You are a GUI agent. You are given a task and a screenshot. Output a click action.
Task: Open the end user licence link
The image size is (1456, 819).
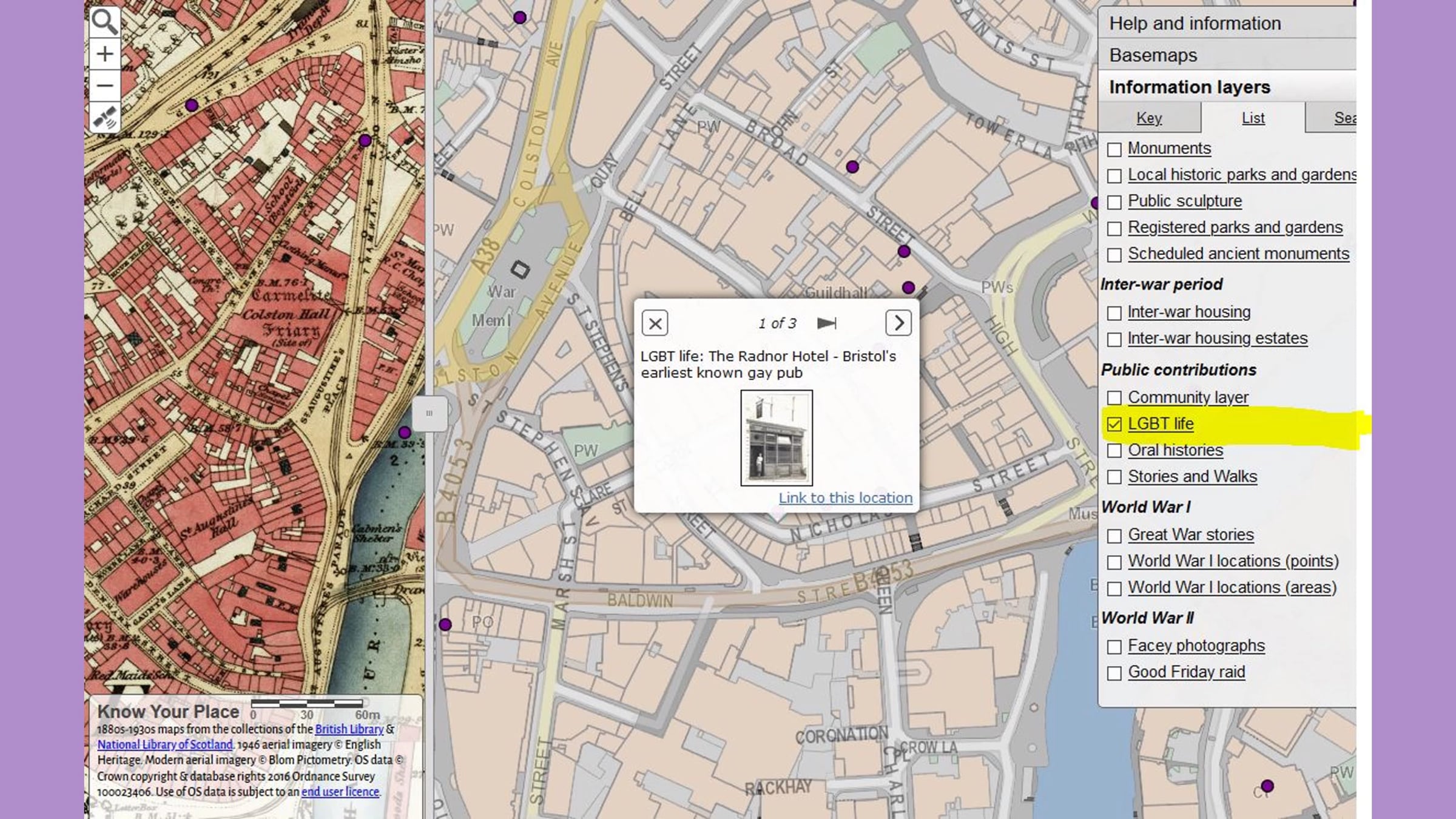340,792
